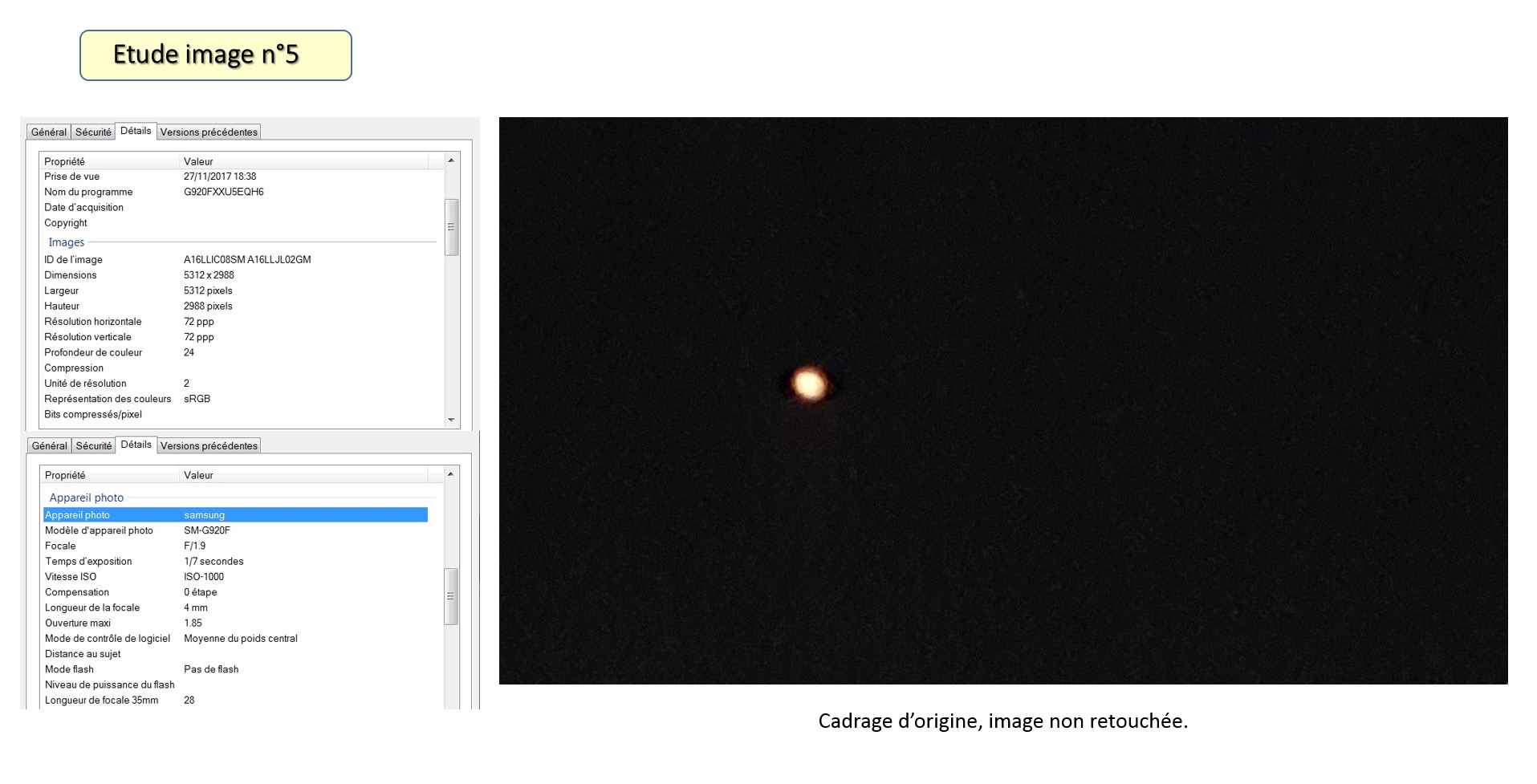
Task: Select the Détails tab in upper properties panel
Action: coord(136,131)
